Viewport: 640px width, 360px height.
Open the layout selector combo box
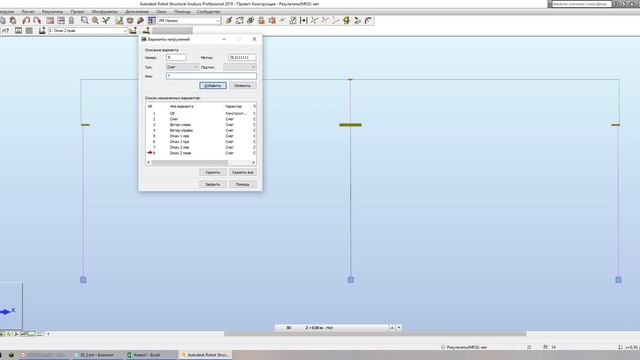click(189, 20)
